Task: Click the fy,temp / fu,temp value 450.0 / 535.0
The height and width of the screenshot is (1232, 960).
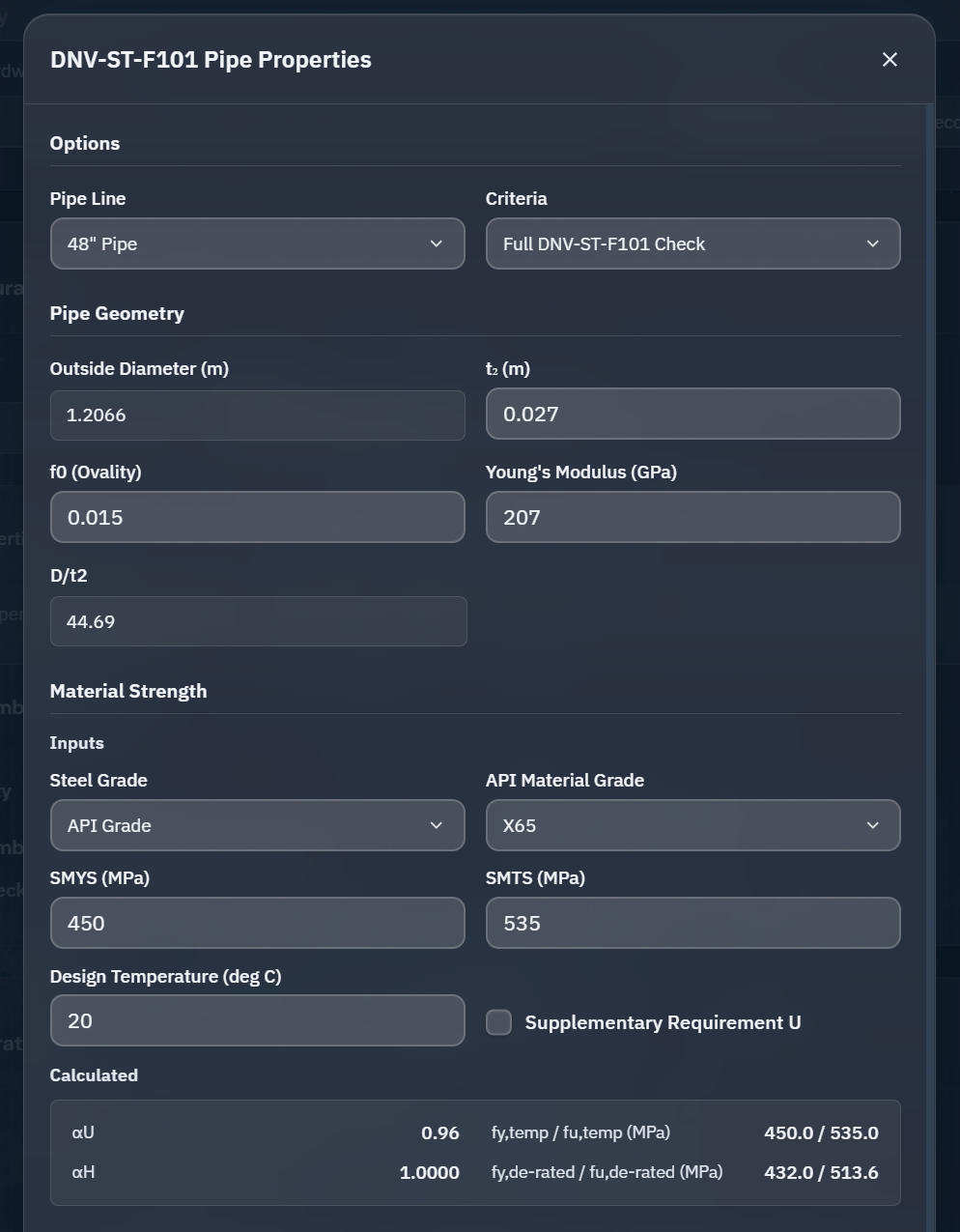Action: point(821,1132)
